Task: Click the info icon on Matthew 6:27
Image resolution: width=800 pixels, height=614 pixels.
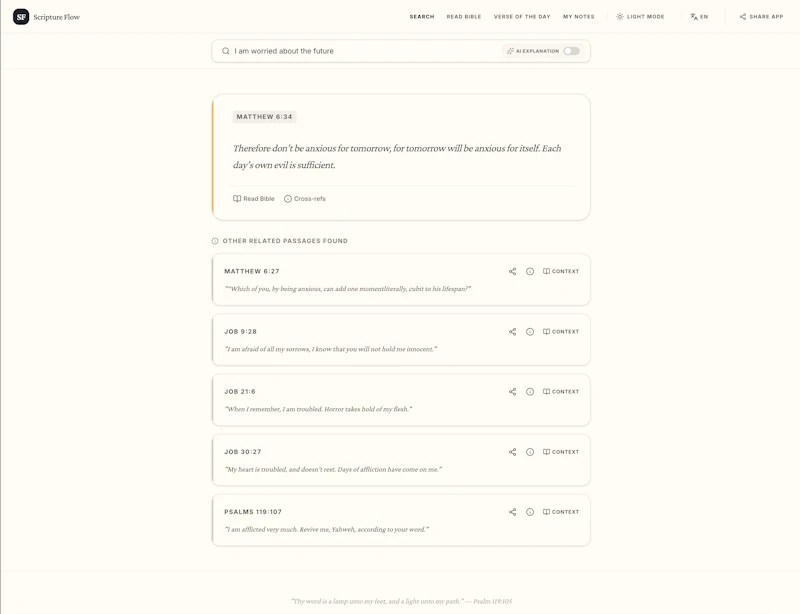Action: 530,272
